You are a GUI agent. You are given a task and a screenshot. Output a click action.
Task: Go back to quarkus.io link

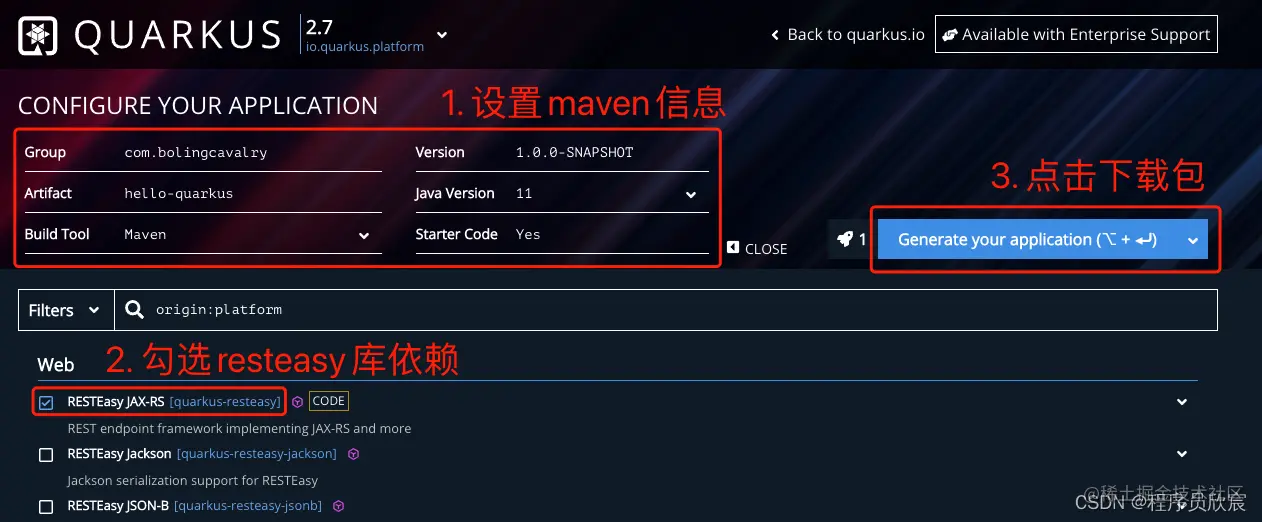tap(848, 34)
